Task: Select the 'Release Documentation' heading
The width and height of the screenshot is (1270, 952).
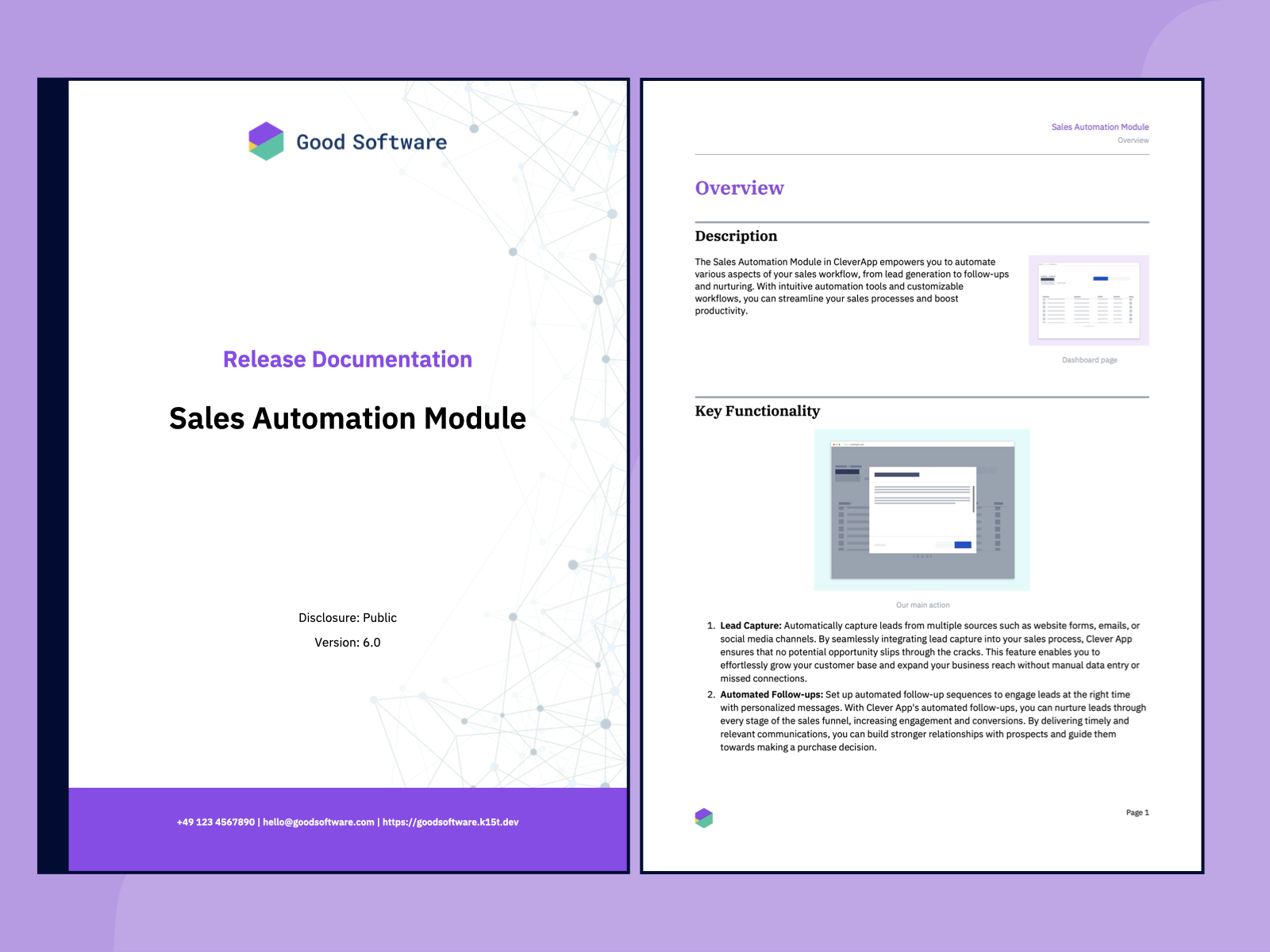Action: pos(348,359)
